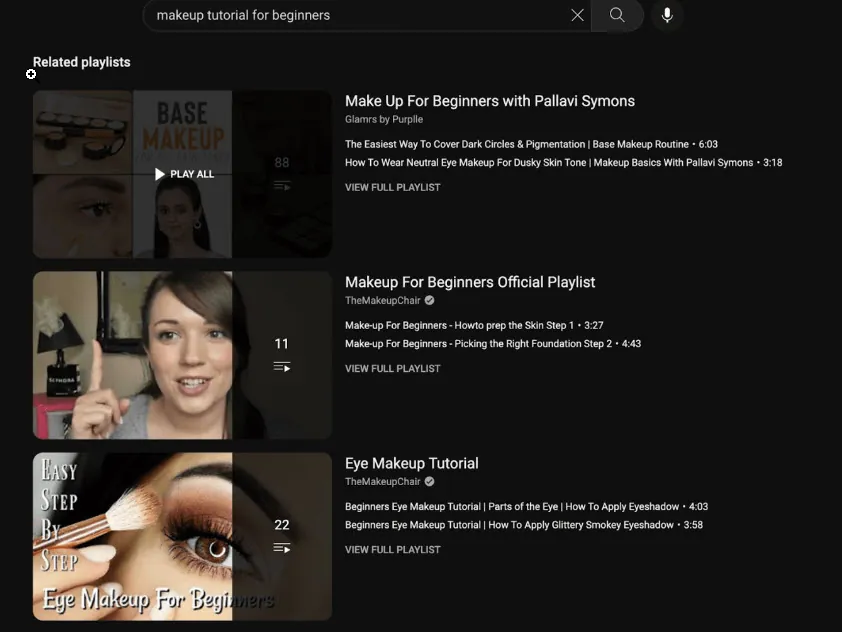Open 'Make Up For Beginners with Pallavi Symons' title

coord(490,101)
